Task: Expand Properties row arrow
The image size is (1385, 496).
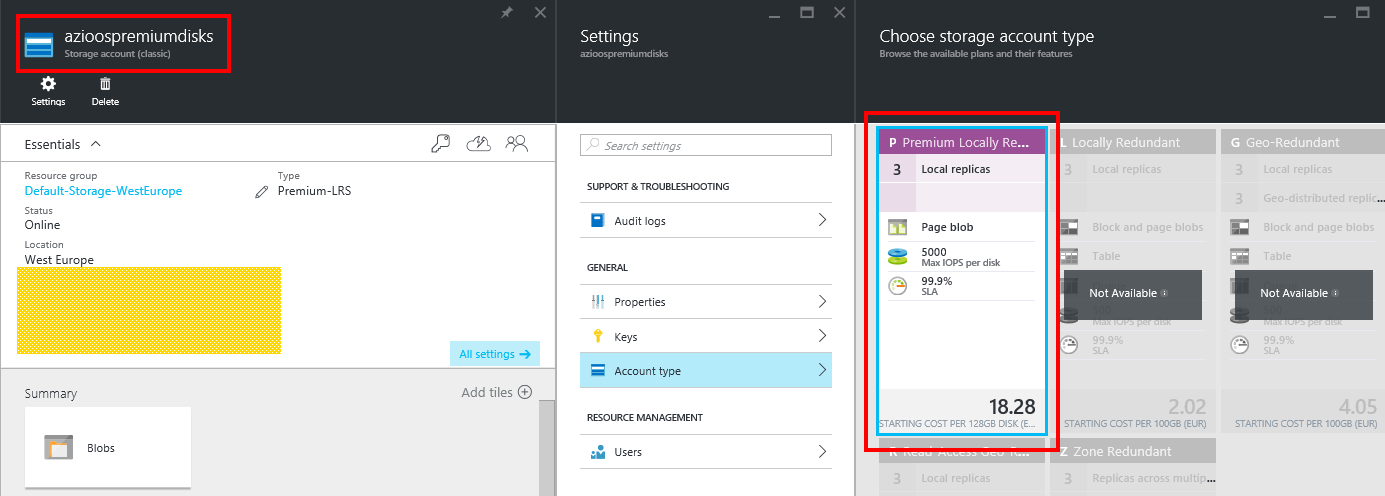Action: (822, 301)
